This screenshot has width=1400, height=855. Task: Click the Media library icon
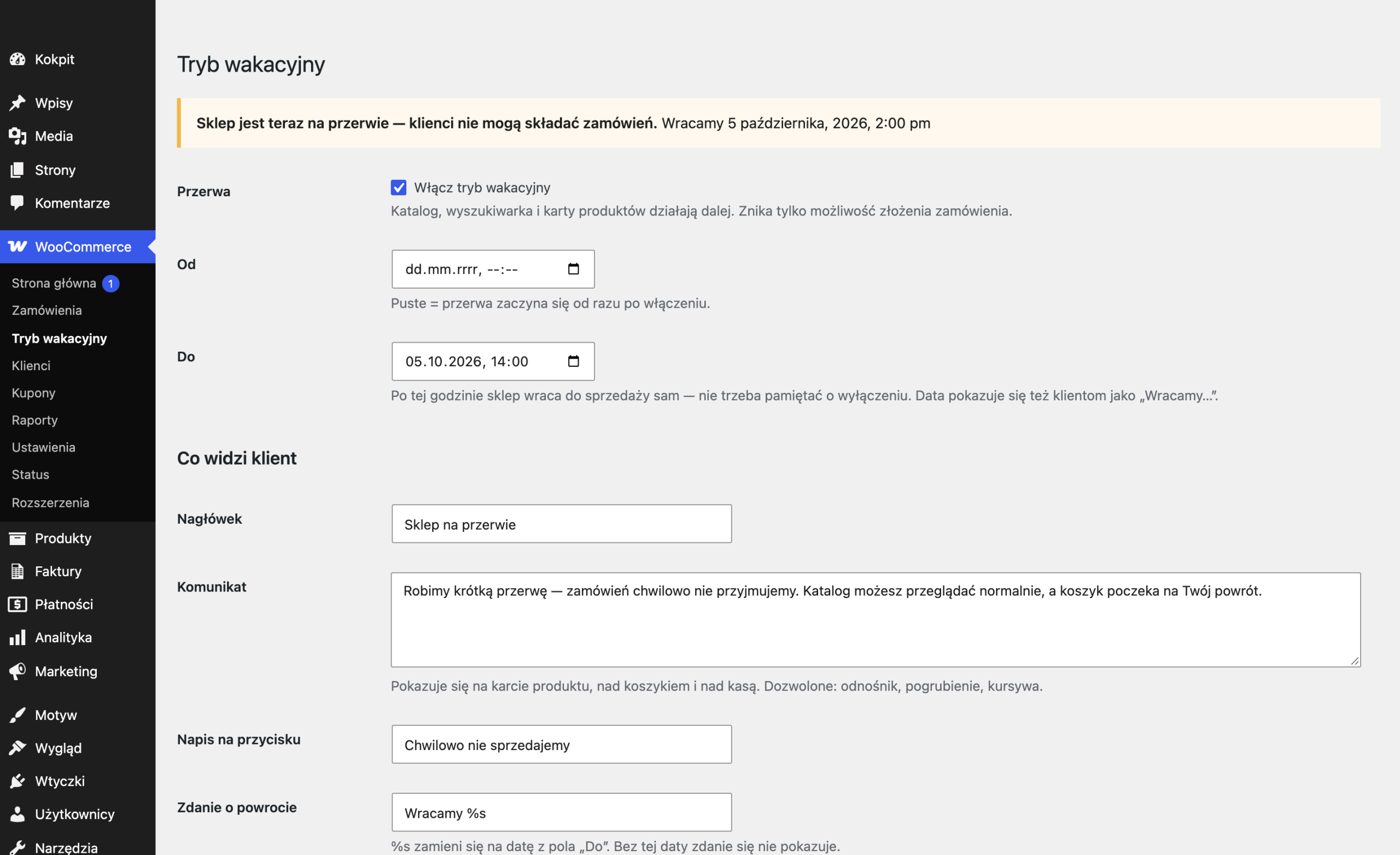point(17,136)
